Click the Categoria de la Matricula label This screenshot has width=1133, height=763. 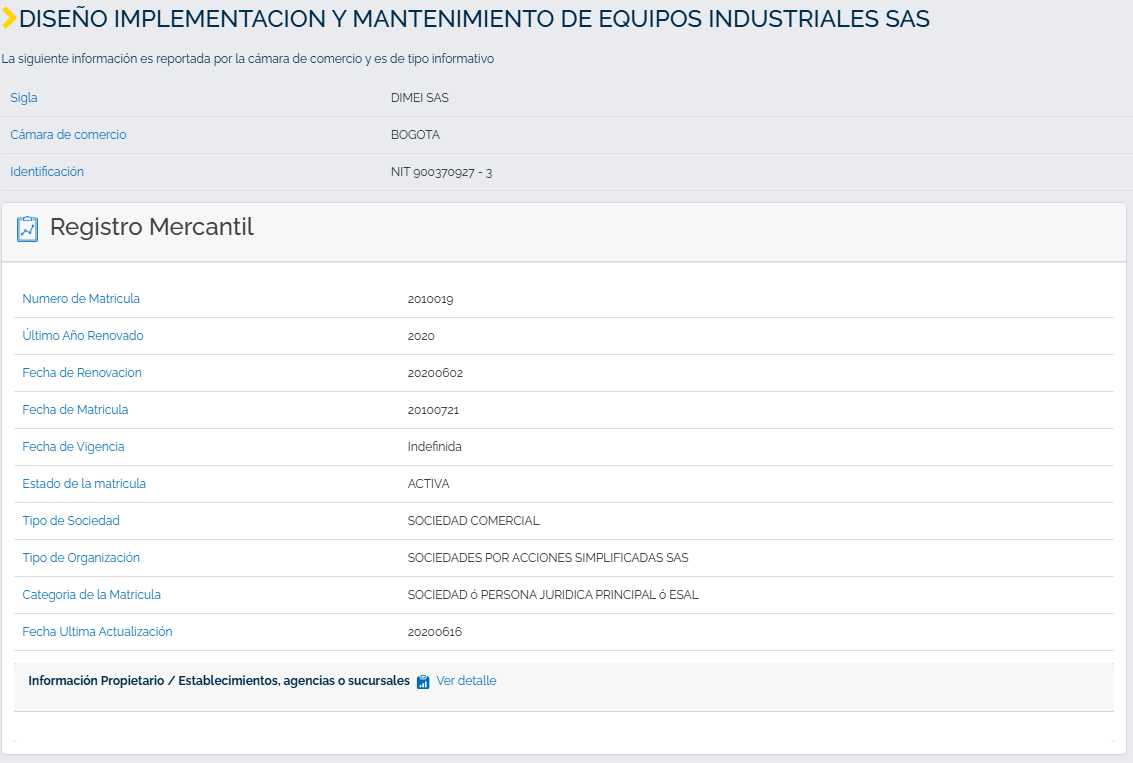92,595
